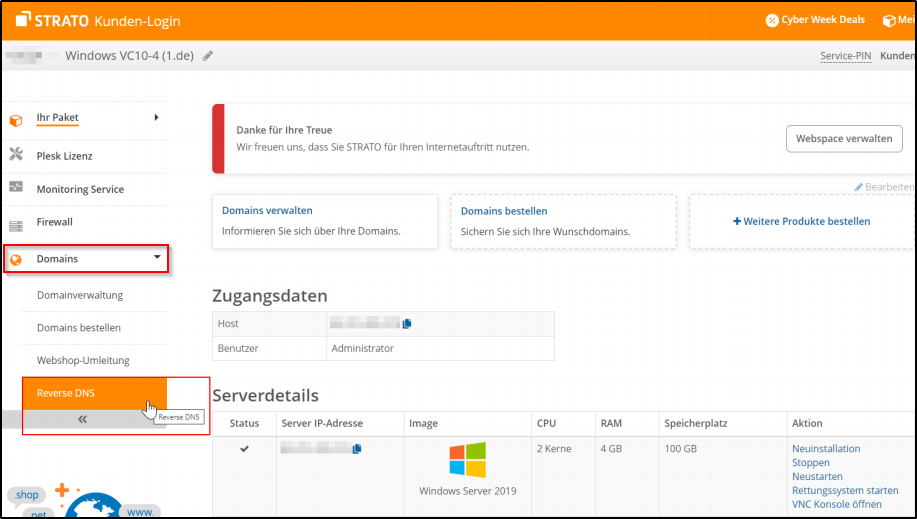The height and width of the screenshot is (519, 917).
Task: Click the 4 GB RAM cell
Action: [611, 449]
